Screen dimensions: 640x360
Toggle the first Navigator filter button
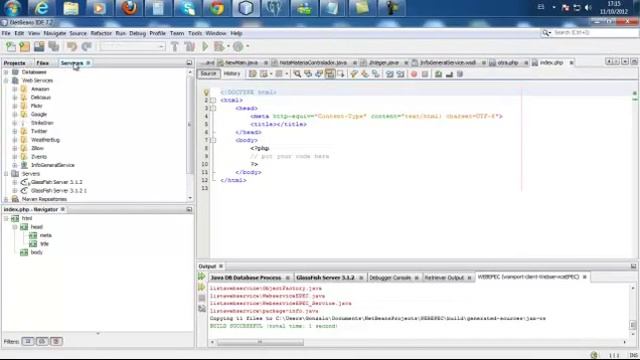coord(28,341)
